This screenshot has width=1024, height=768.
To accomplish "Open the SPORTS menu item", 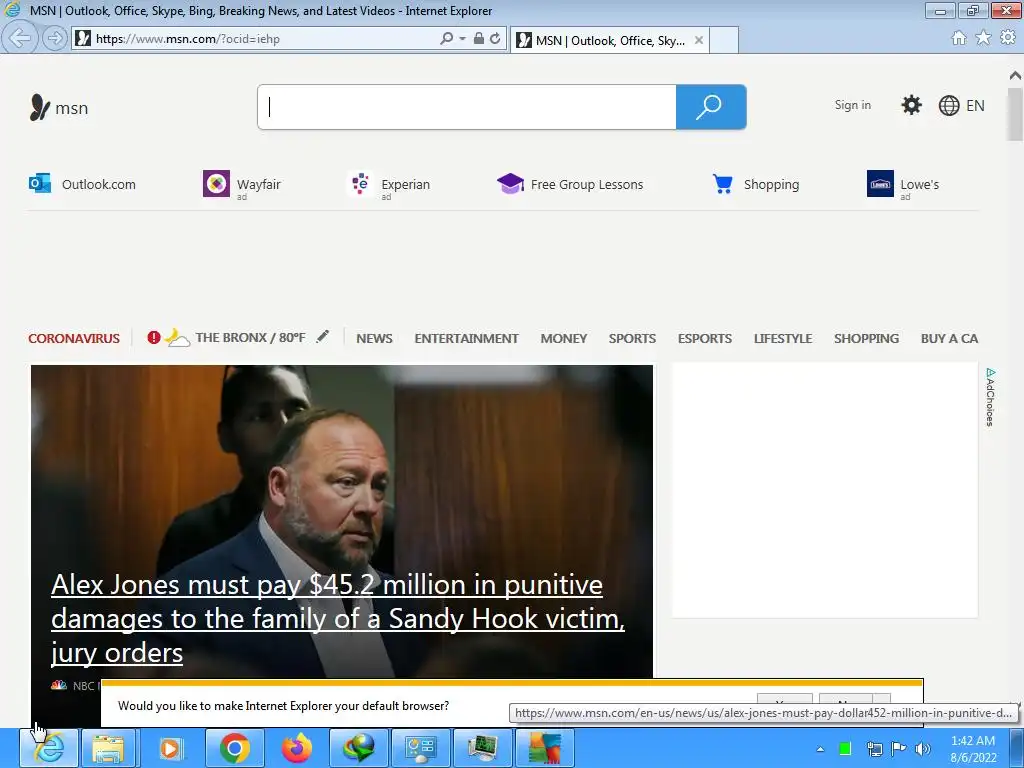I will pyautogui.click(x=632, y=338).
